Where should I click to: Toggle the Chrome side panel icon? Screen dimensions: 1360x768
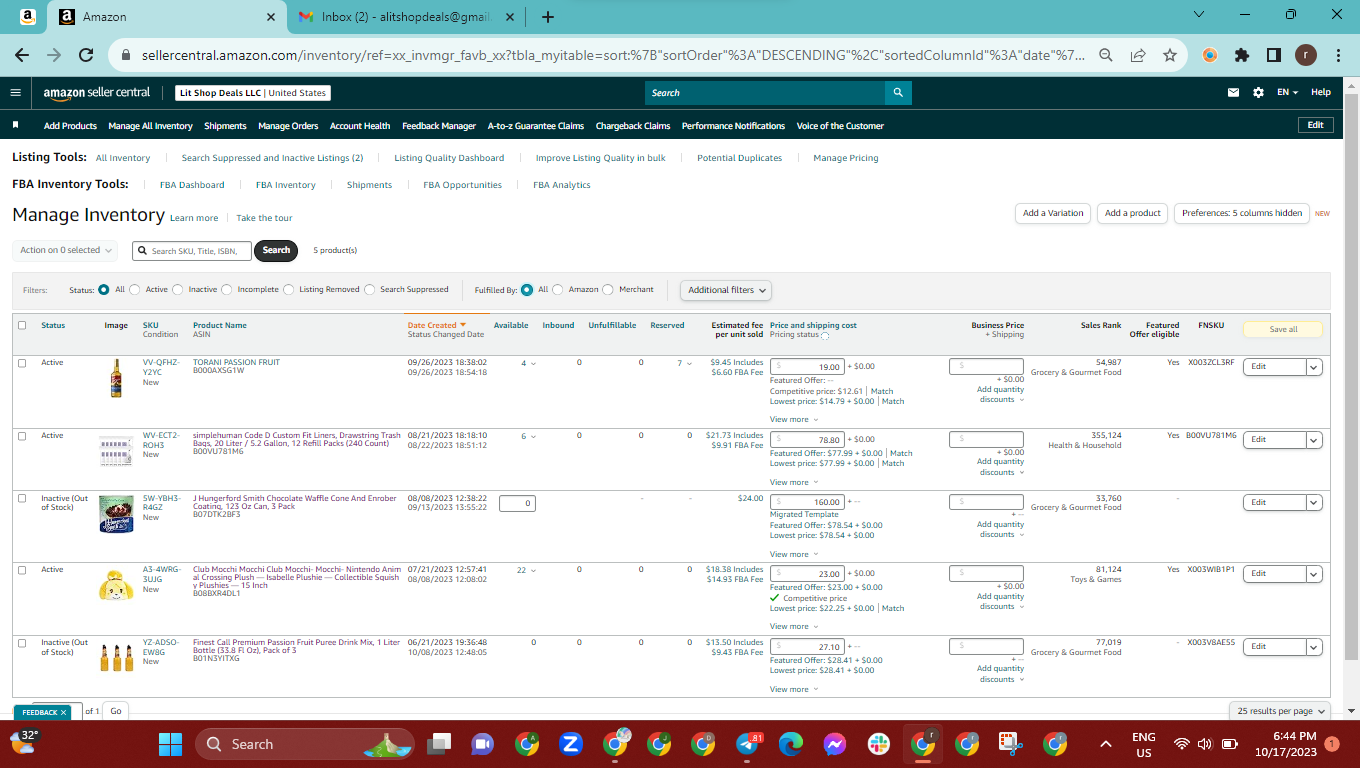click(1274, 56)
